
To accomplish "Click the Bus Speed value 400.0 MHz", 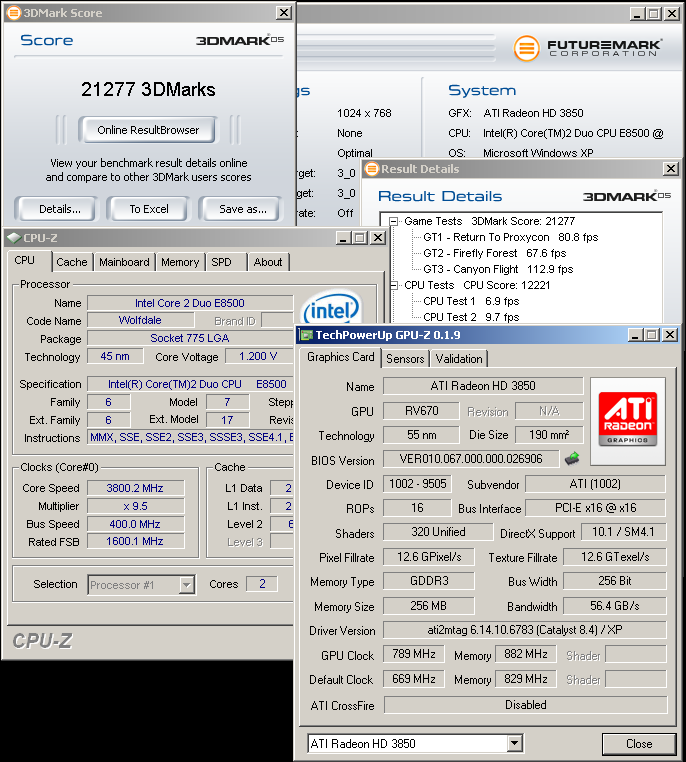I will [136, 524].
